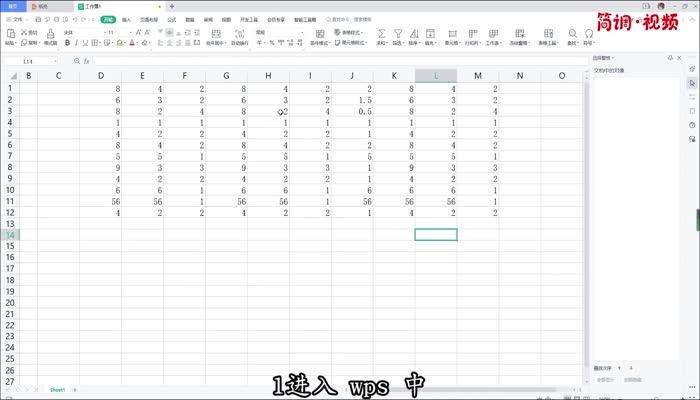
Task: Click the red font color button
Action: [x=132, y=43]
